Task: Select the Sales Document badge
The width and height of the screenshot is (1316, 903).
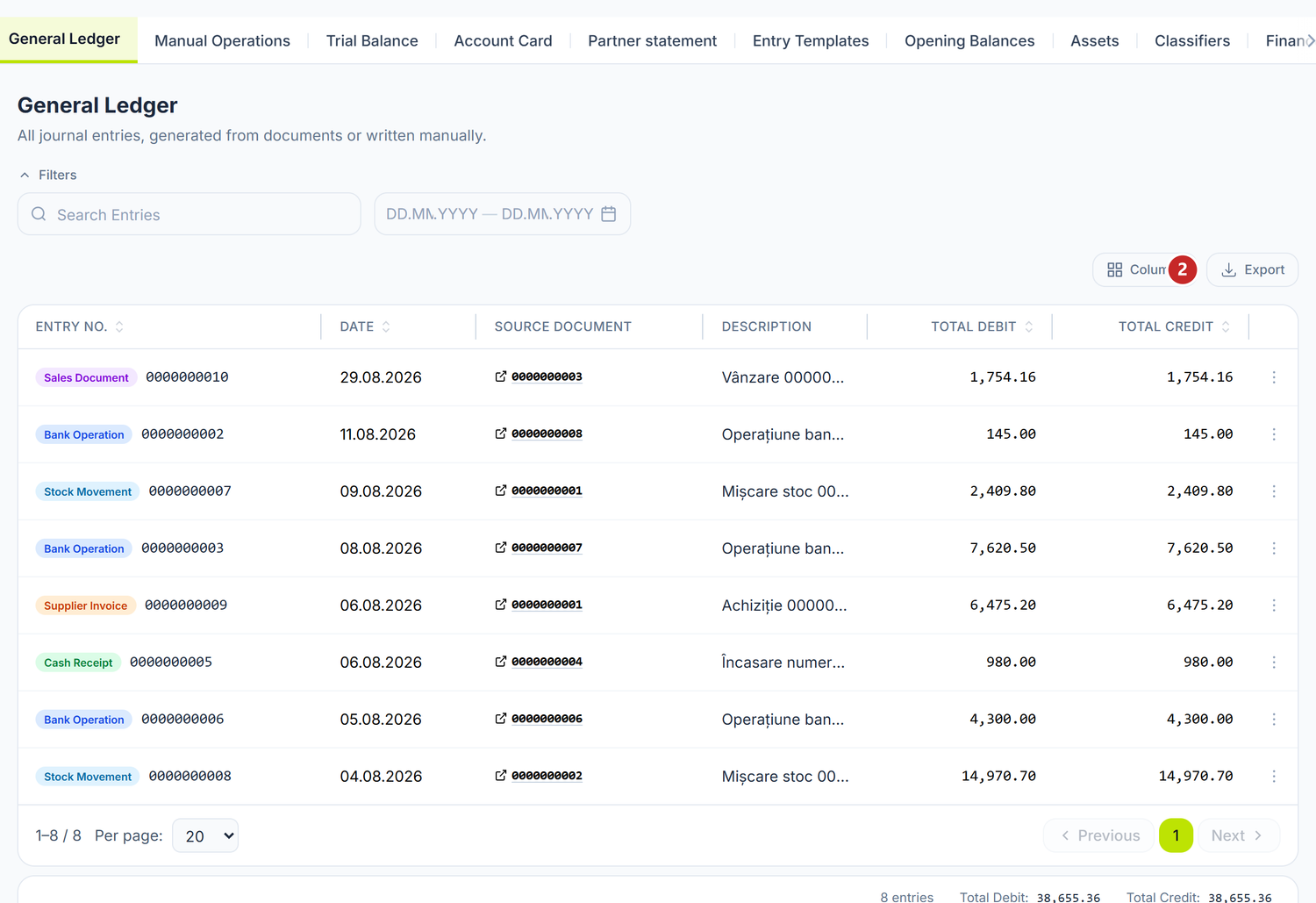Action: (86, 377)
